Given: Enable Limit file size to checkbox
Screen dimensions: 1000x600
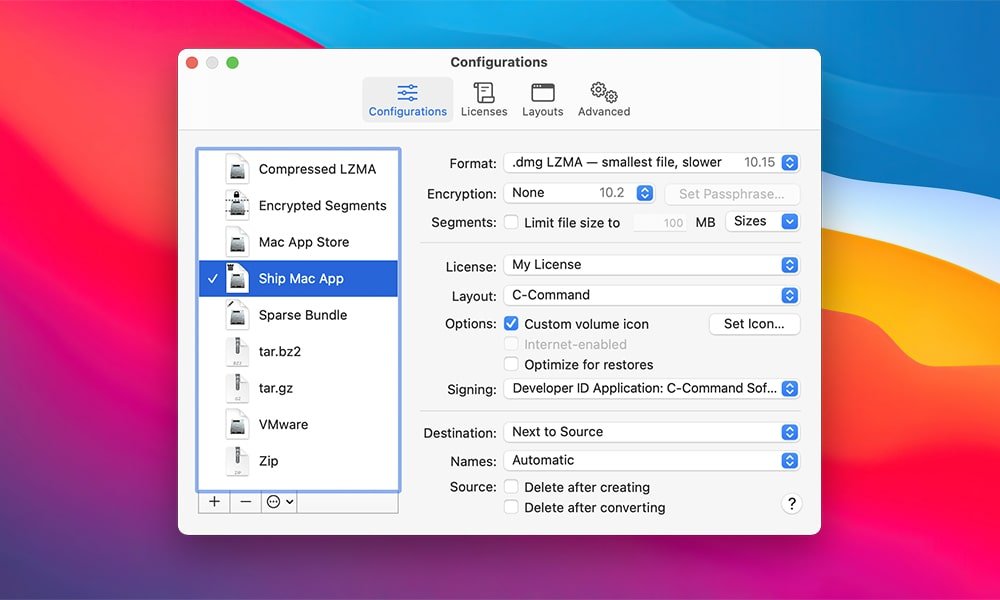Looking at the screenshot, I should (511, 222).
